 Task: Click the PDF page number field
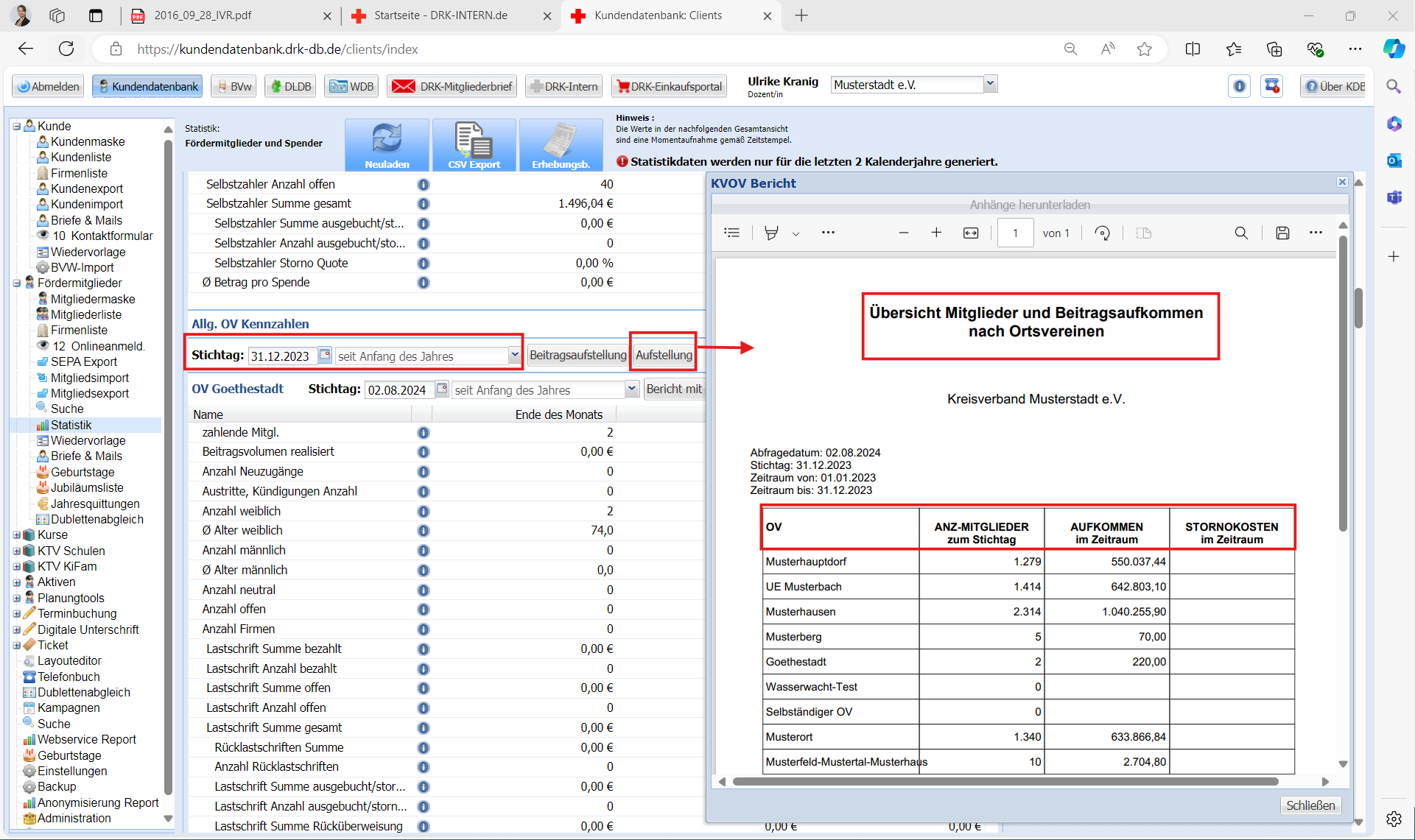pyautogui.click(x=1015, y=233)
